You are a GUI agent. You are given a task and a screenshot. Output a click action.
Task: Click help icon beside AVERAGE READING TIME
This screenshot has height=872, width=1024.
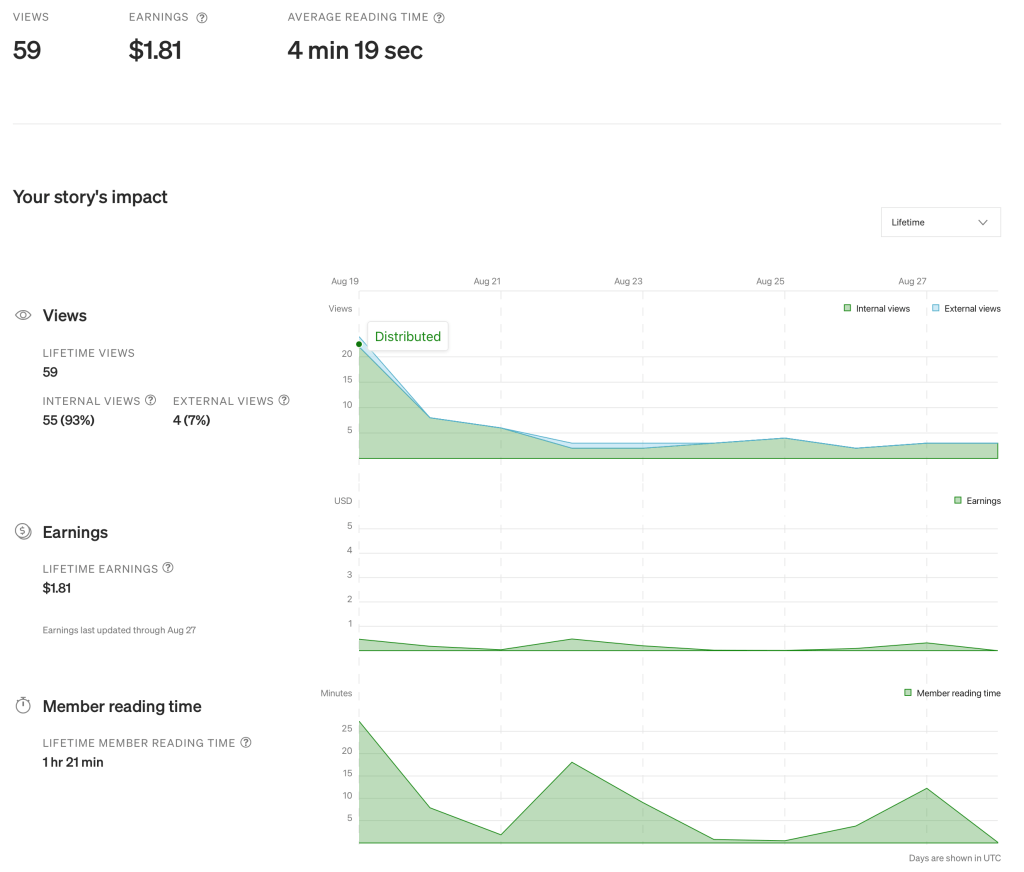(439, 18)
